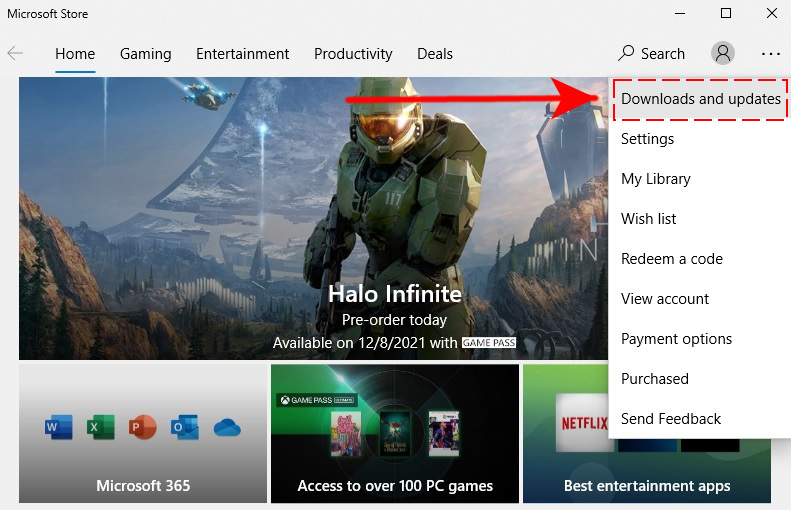Go to the Deals tab

click(435, 53)
